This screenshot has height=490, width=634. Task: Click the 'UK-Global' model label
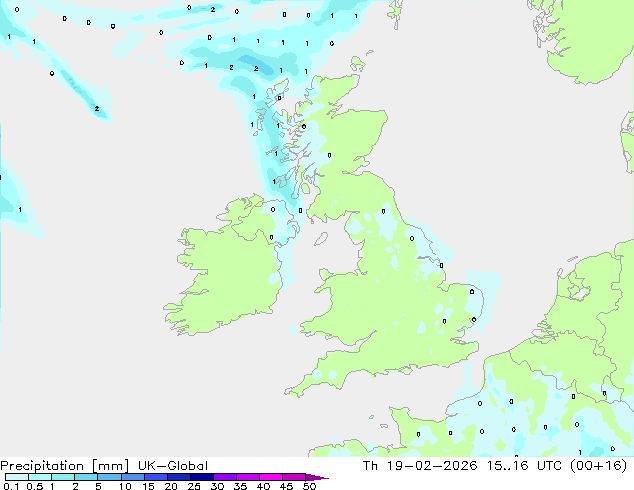[x=173, y=466]
